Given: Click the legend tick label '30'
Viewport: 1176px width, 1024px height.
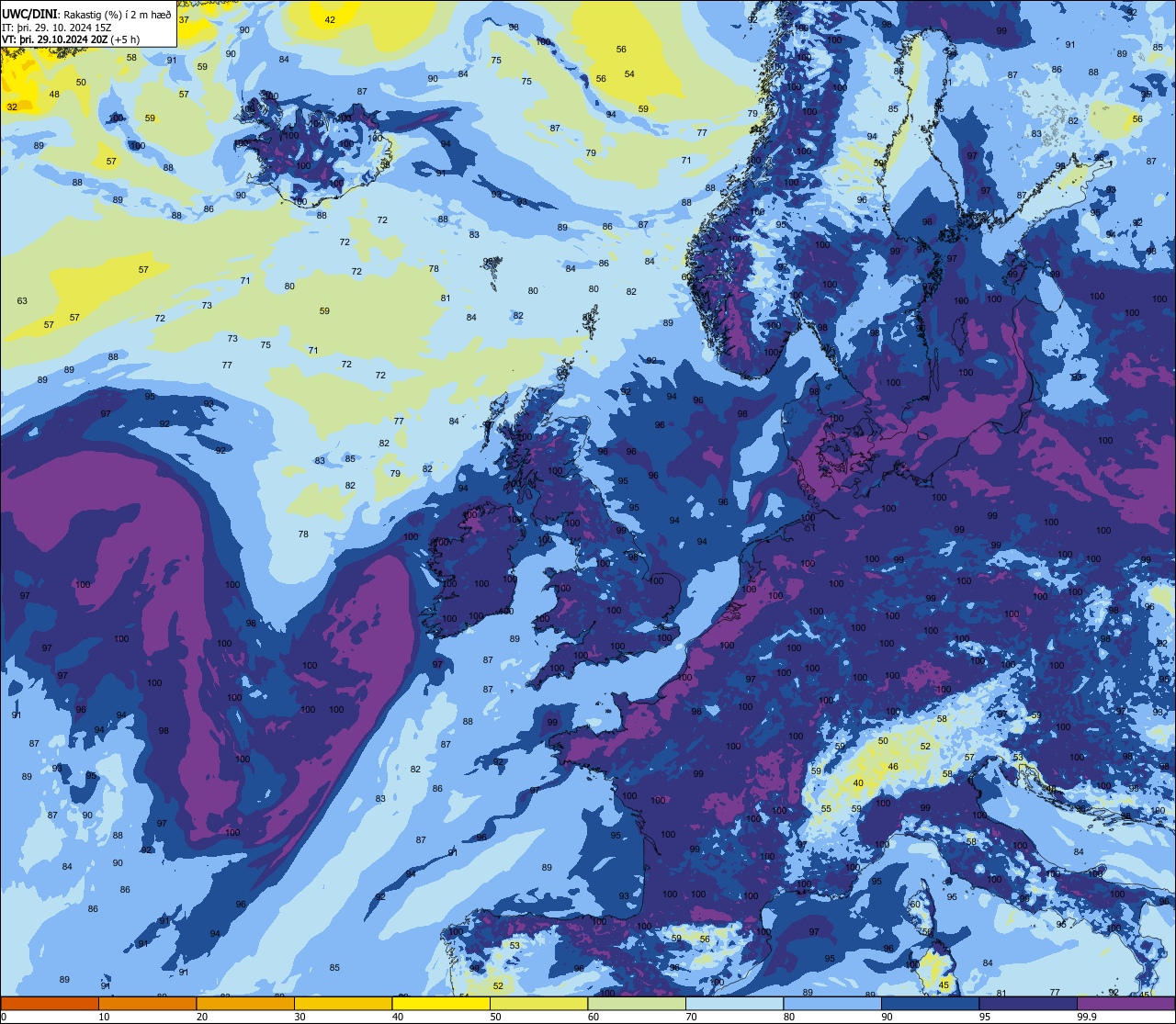Looking at the screenshot, I should tap(300, 1017).
